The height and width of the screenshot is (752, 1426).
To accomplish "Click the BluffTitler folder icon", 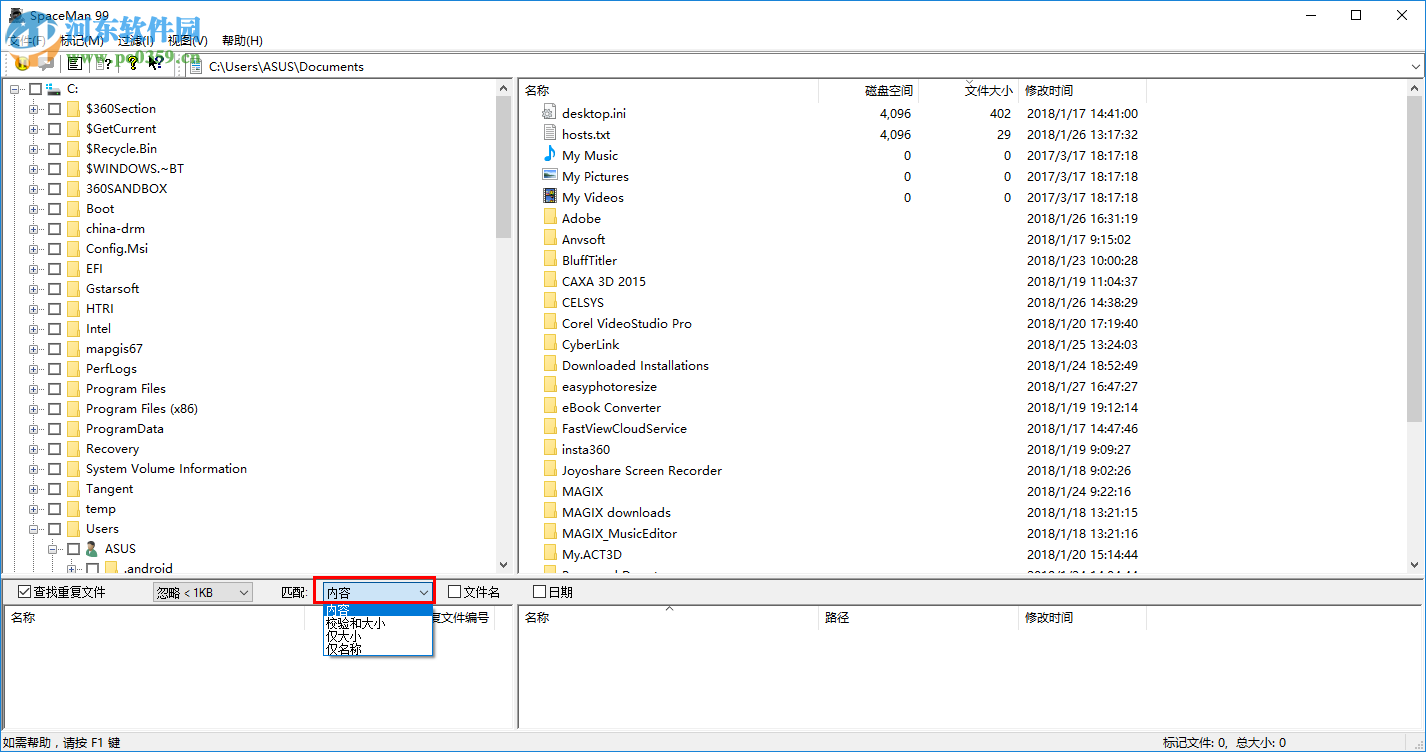I will 549,260.
